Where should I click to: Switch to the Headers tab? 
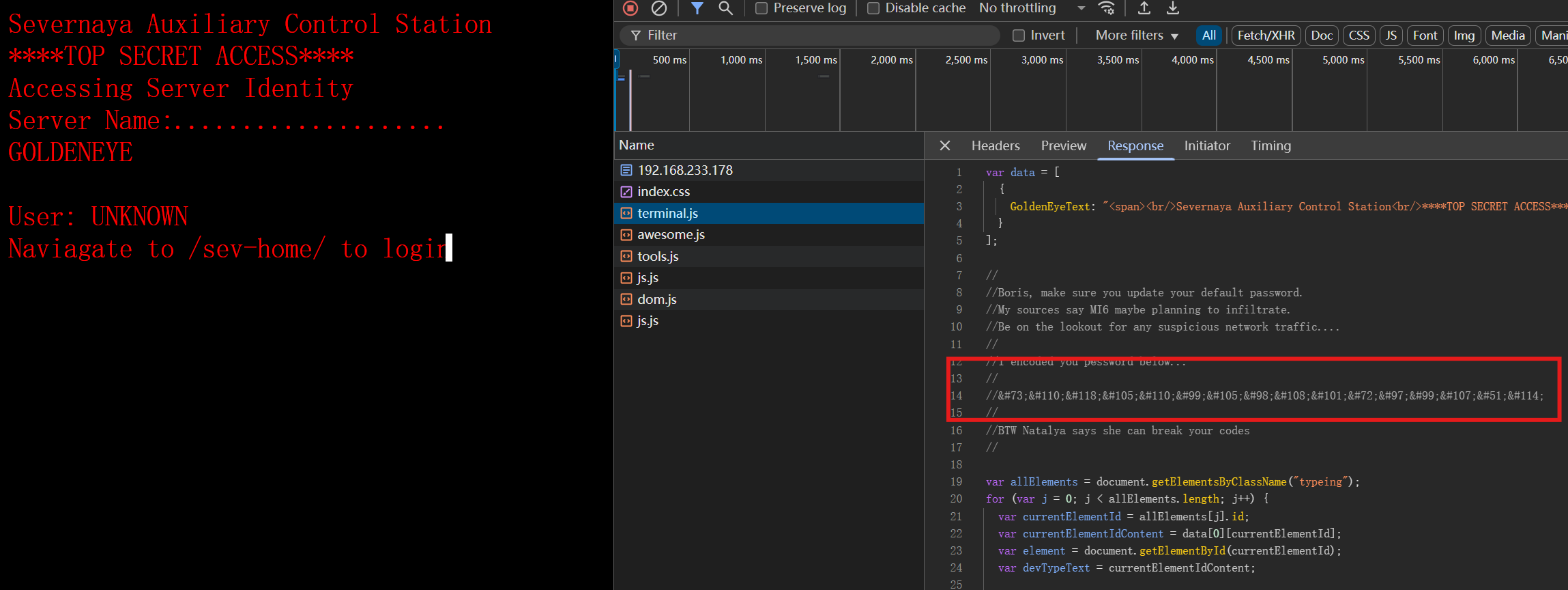(x=996, y=145)
